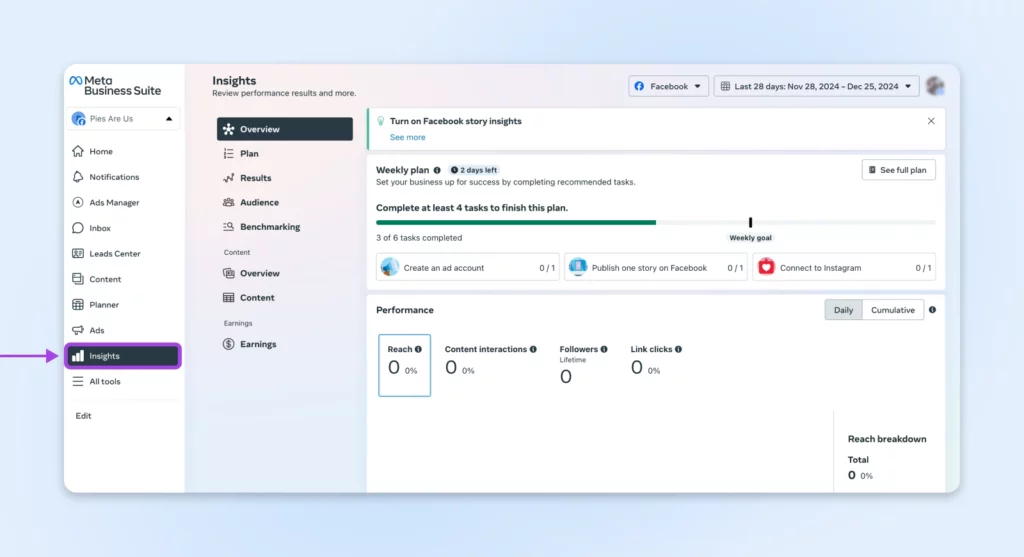Screen dimensions: 1024x557
Task: Click the Followers info icon
Action: tap(604, 349)
